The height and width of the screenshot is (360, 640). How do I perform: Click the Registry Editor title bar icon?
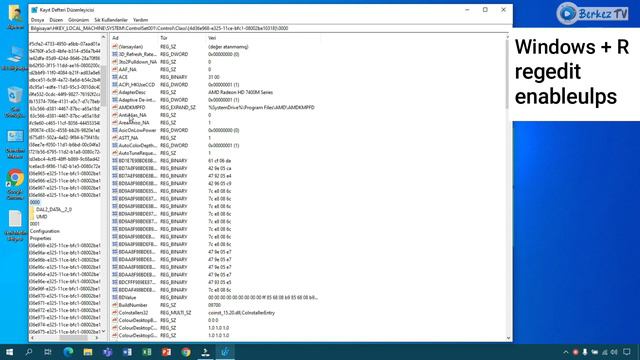34,10
